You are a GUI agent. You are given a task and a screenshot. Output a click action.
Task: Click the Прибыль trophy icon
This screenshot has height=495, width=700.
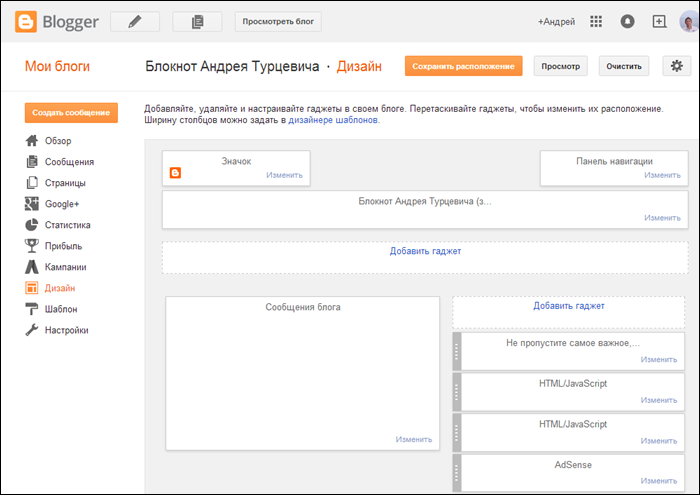[x=32, y=245]
